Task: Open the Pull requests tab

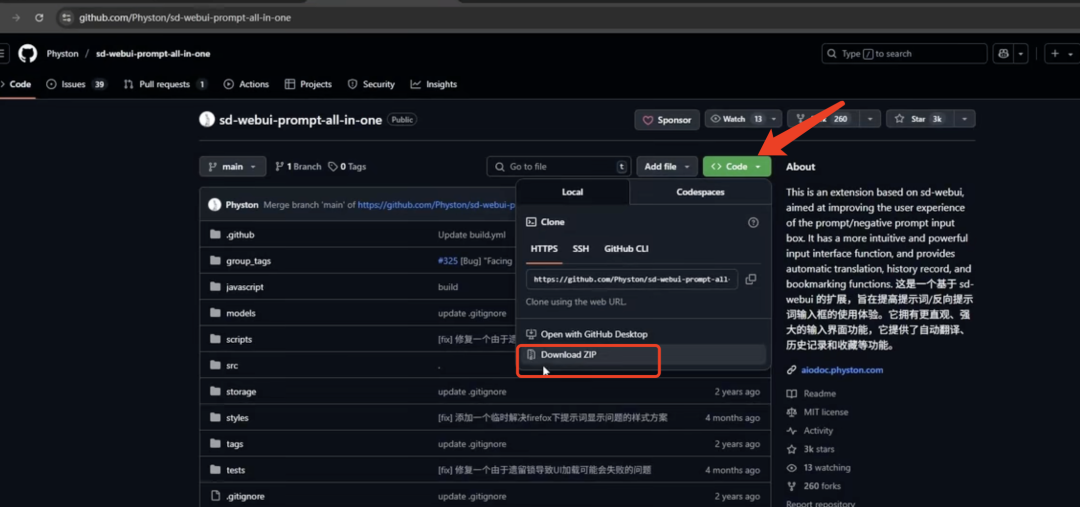Action: tap(165, 84)
